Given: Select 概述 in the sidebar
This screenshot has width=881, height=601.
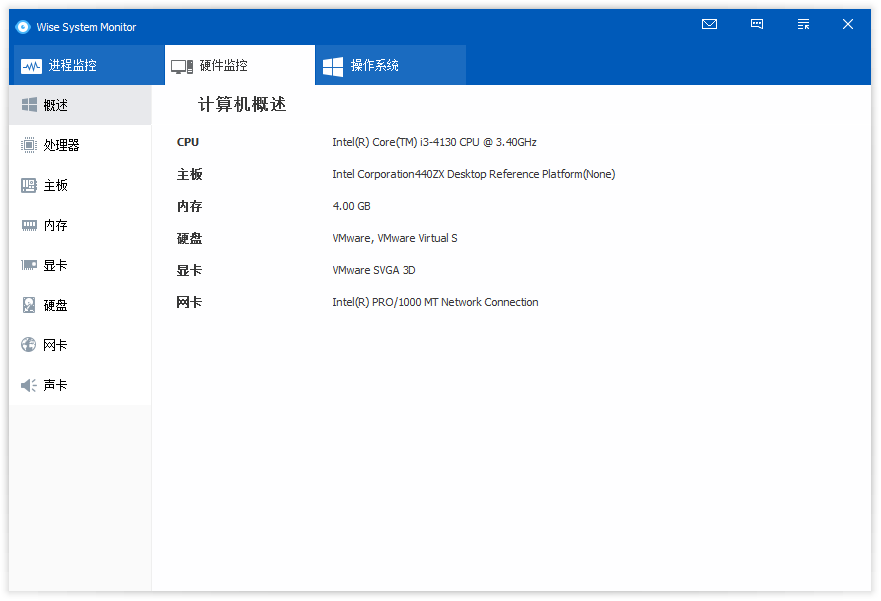Looking at the screenshot, I should click(x=80, y=105).
